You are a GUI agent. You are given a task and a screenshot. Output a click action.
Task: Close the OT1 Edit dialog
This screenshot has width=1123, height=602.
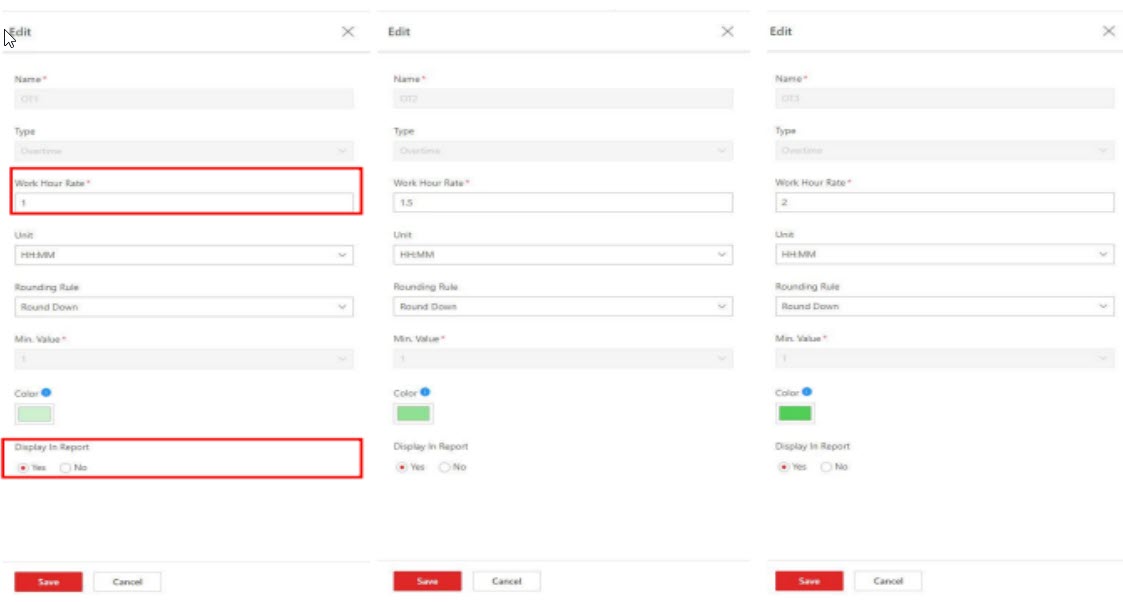[x=348, y=32]
